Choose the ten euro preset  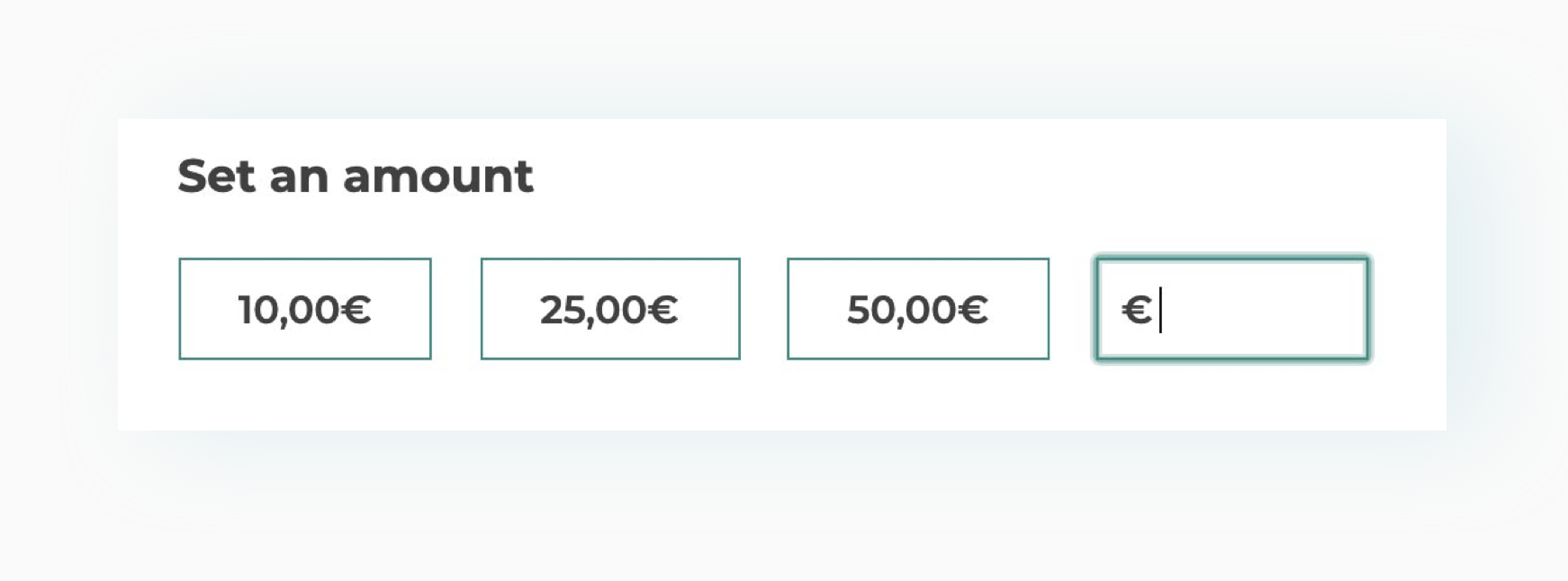(305, 309)
